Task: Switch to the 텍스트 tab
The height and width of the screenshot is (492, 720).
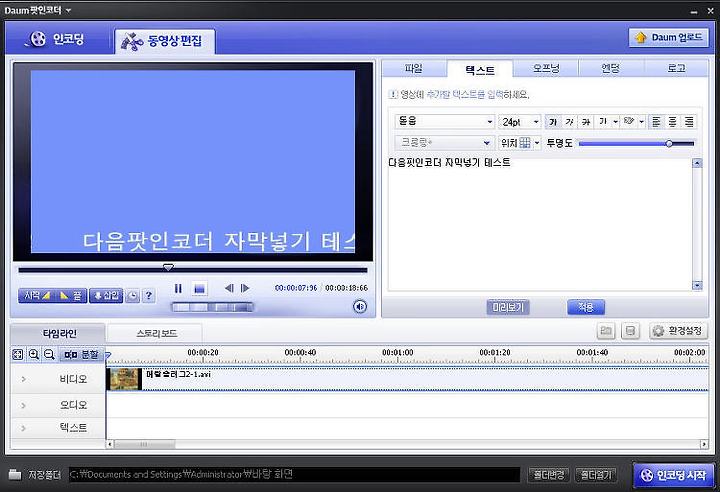Action: 480,70
